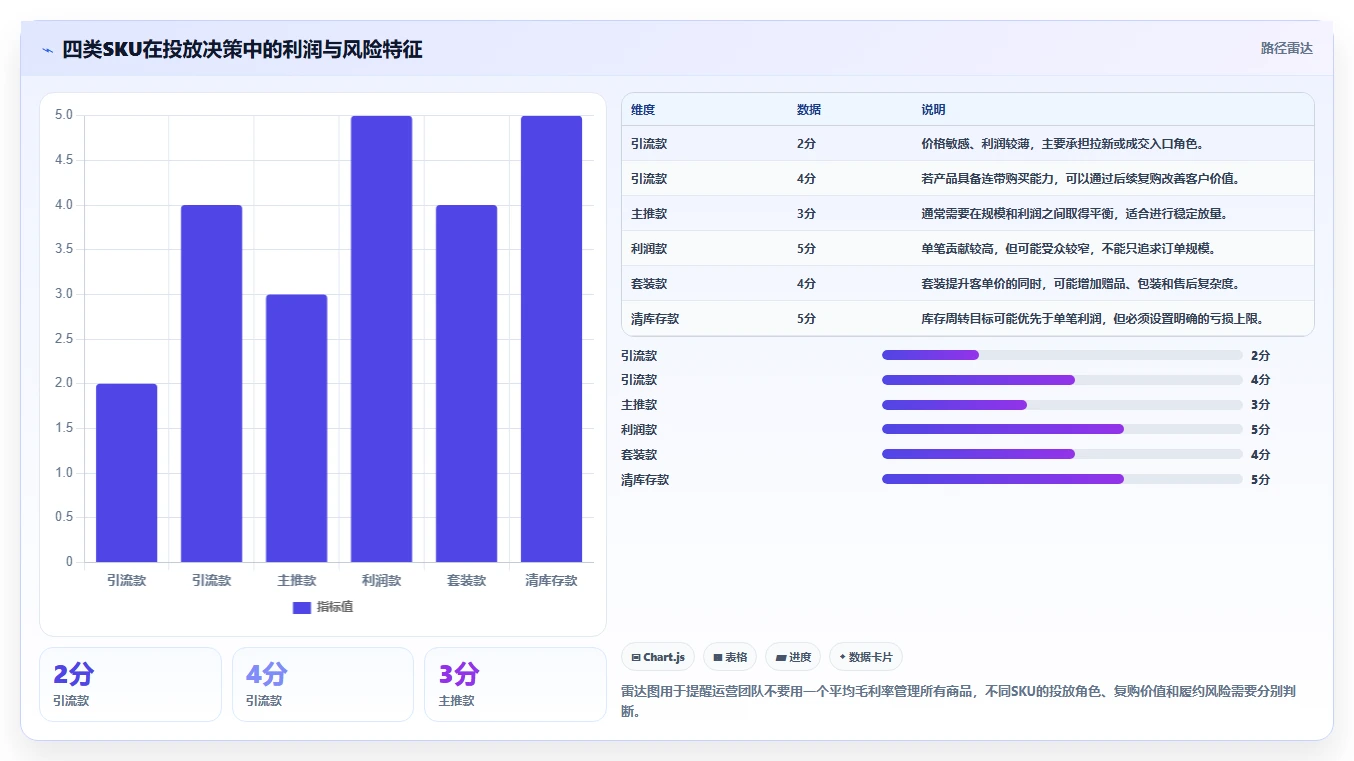Click the 引流款 progress bar showing 2分

(x=1062, y=355)
